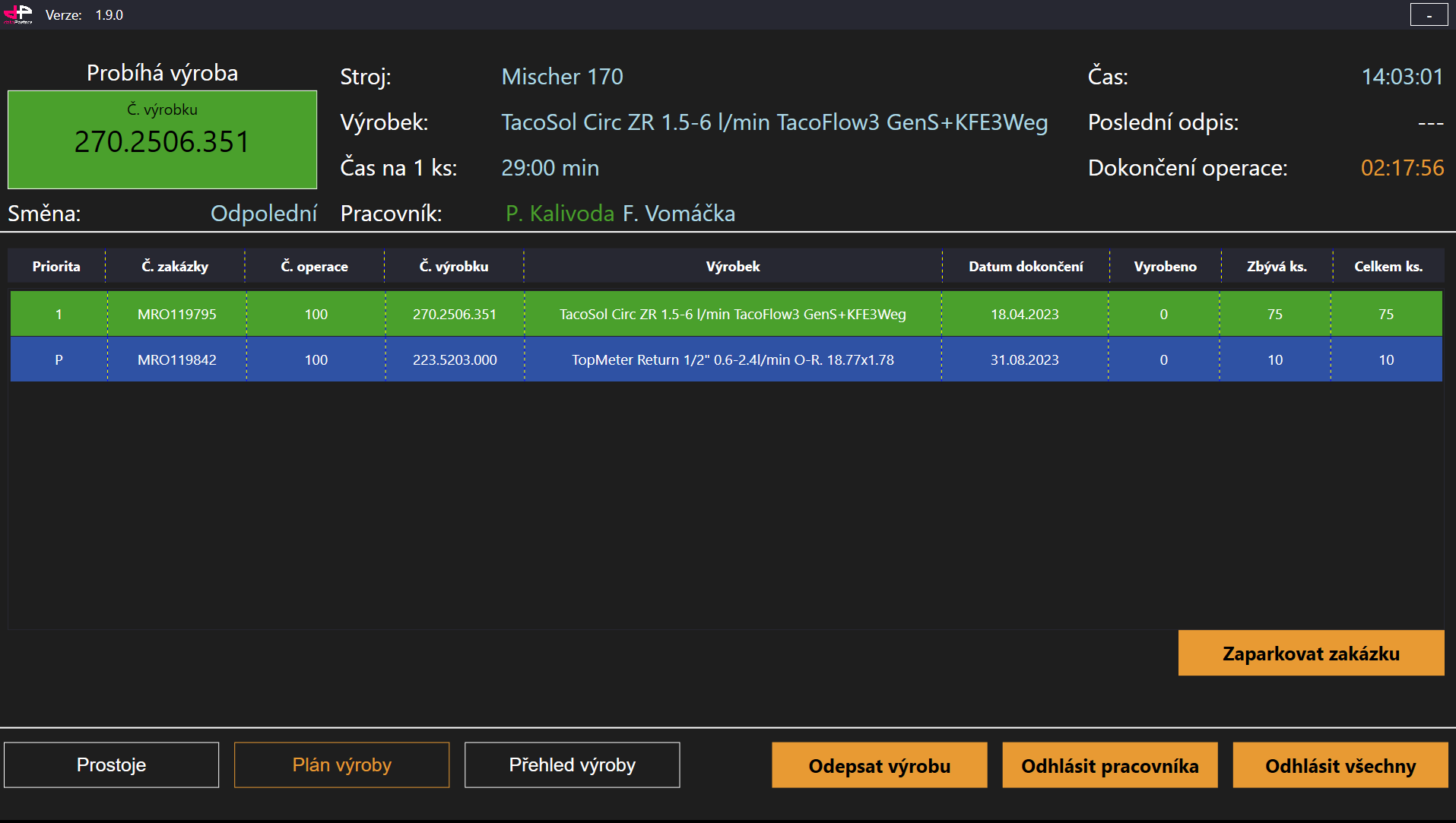Click Celkem ks. column header
Screen dimensions: 1456x823
(x=1388, y=266)
